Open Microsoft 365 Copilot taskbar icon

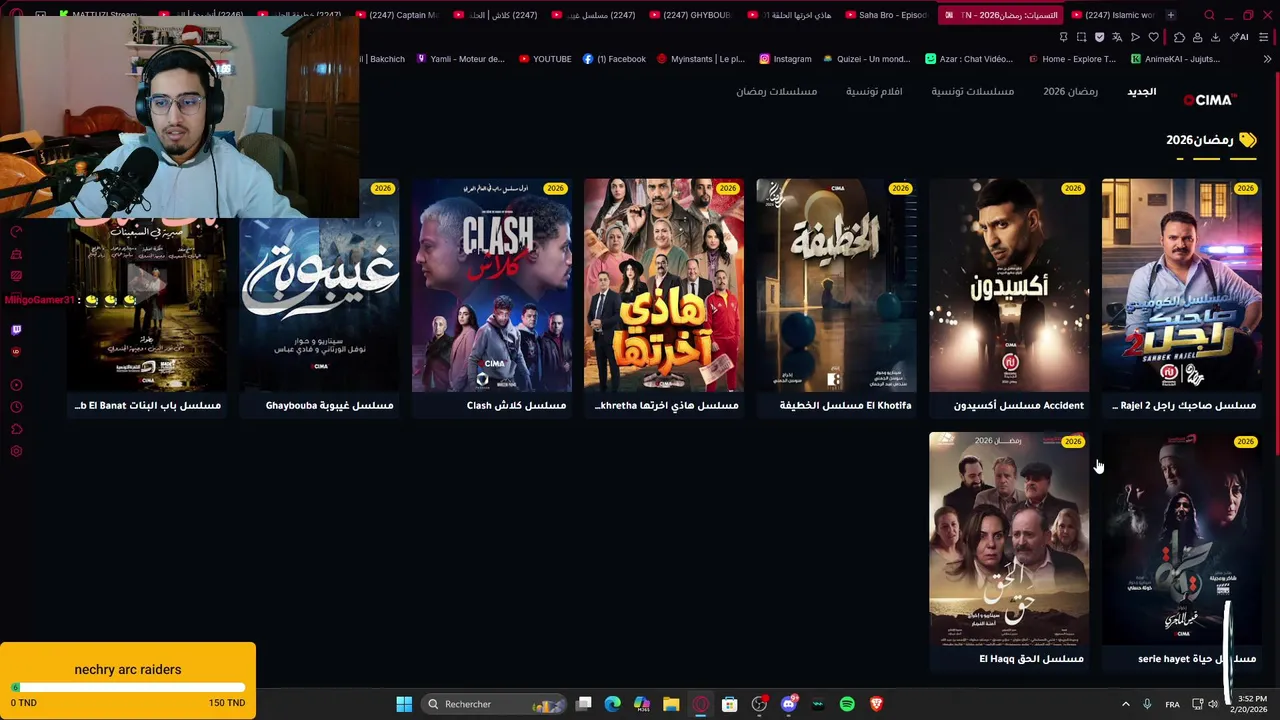click(x=642, y=704)
